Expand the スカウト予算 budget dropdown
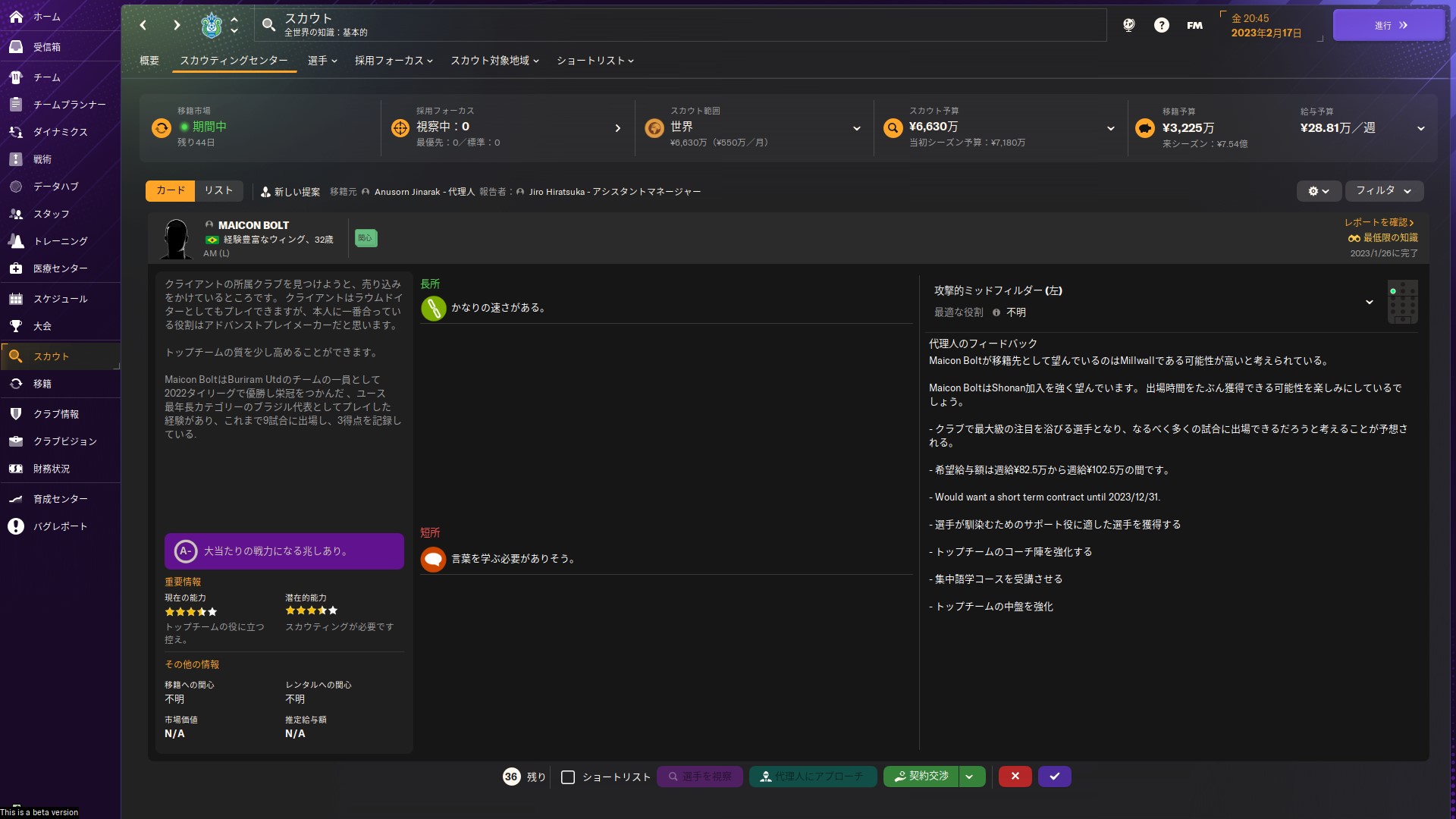This screenshot has height=819, width=1456. [x=1110, y=127]
